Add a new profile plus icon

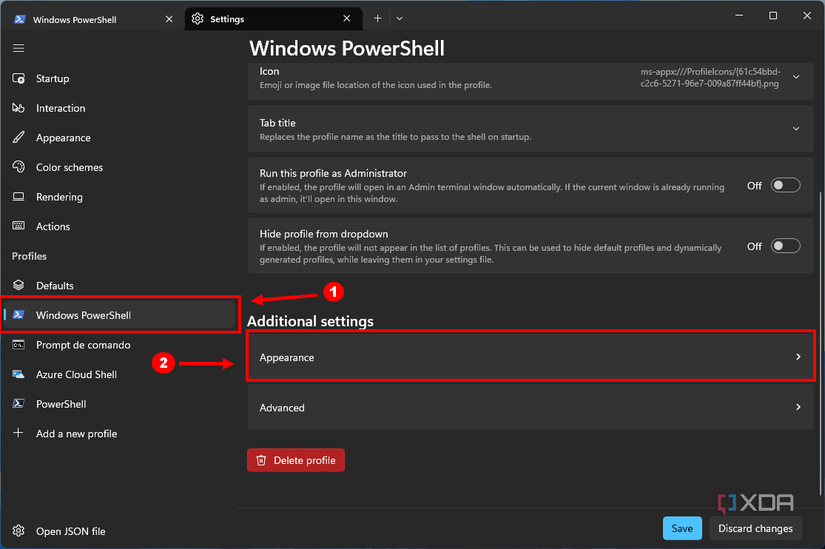[18, 434]
